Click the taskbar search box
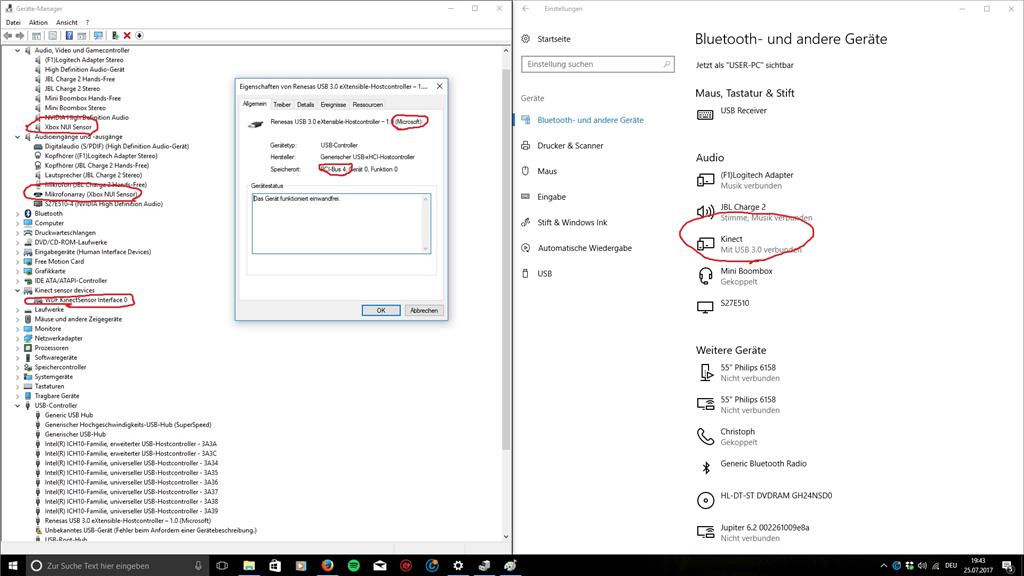Viewport: 1024px width, 576px height. (x=118, y=566)
